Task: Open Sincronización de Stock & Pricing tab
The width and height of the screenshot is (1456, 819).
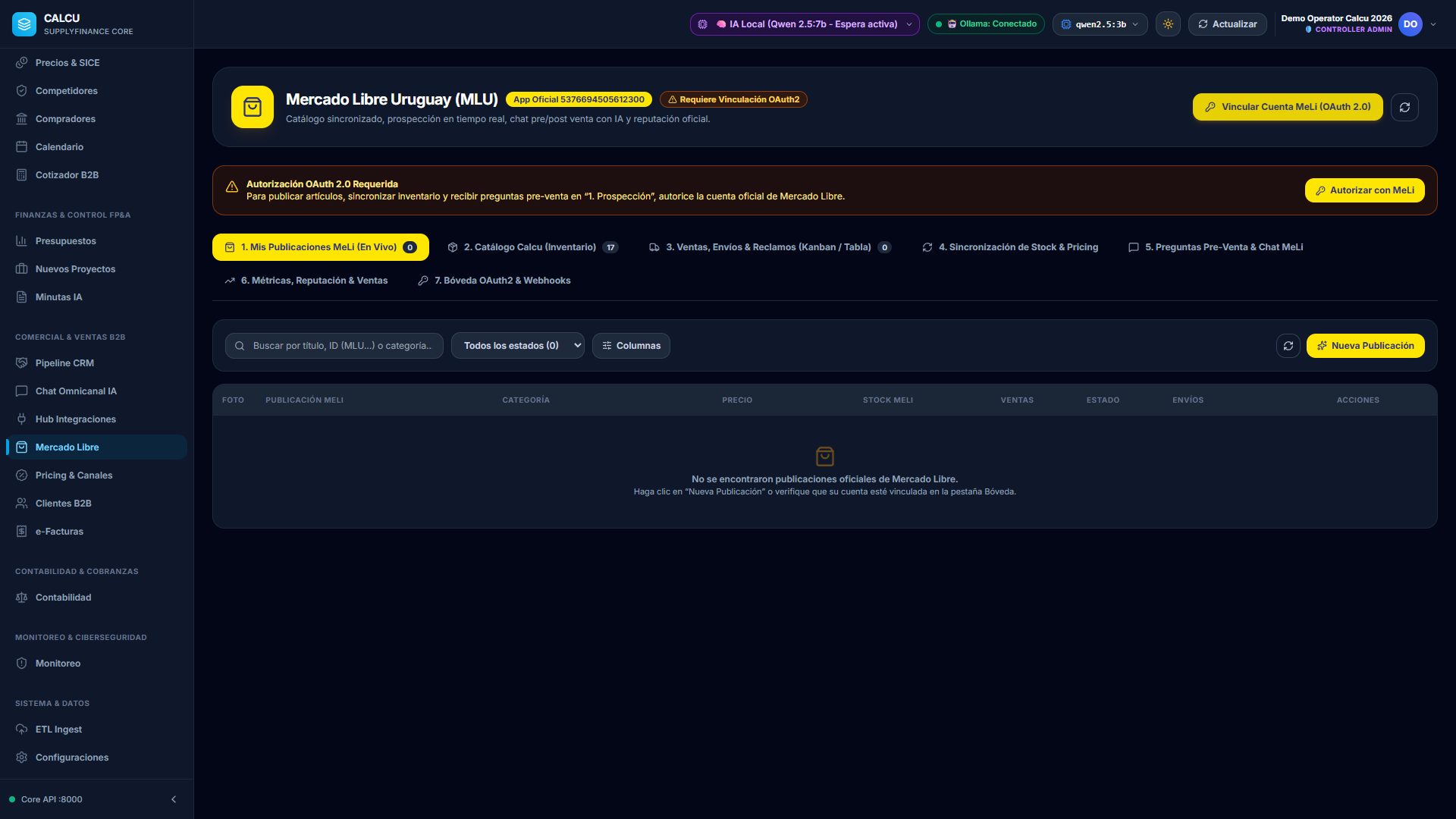Action: click(1010, 247)
